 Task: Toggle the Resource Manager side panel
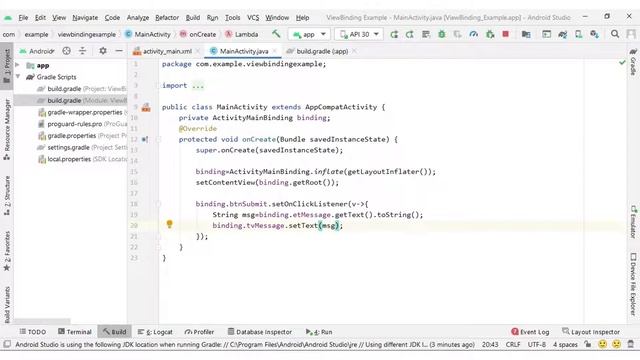coord(7,129)
